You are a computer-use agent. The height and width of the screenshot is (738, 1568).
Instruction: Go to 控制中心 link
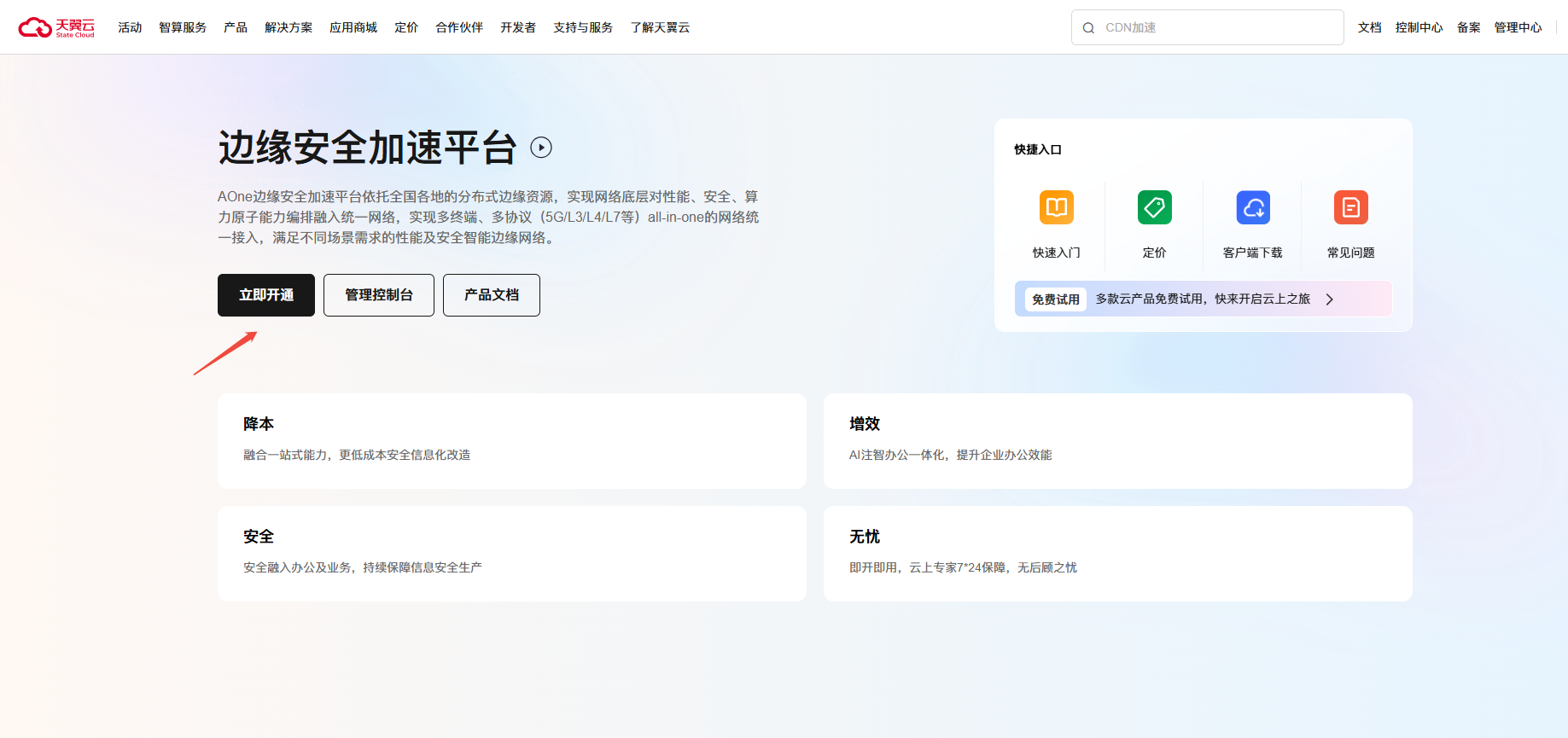click(x=1419, y=27)
